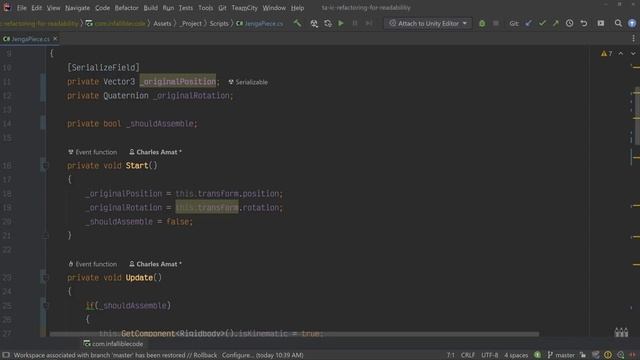Viewport: 640px width, 360px height.
Task: Click the Stop square icon in toolbar
Action: click(x=496, y=23)
